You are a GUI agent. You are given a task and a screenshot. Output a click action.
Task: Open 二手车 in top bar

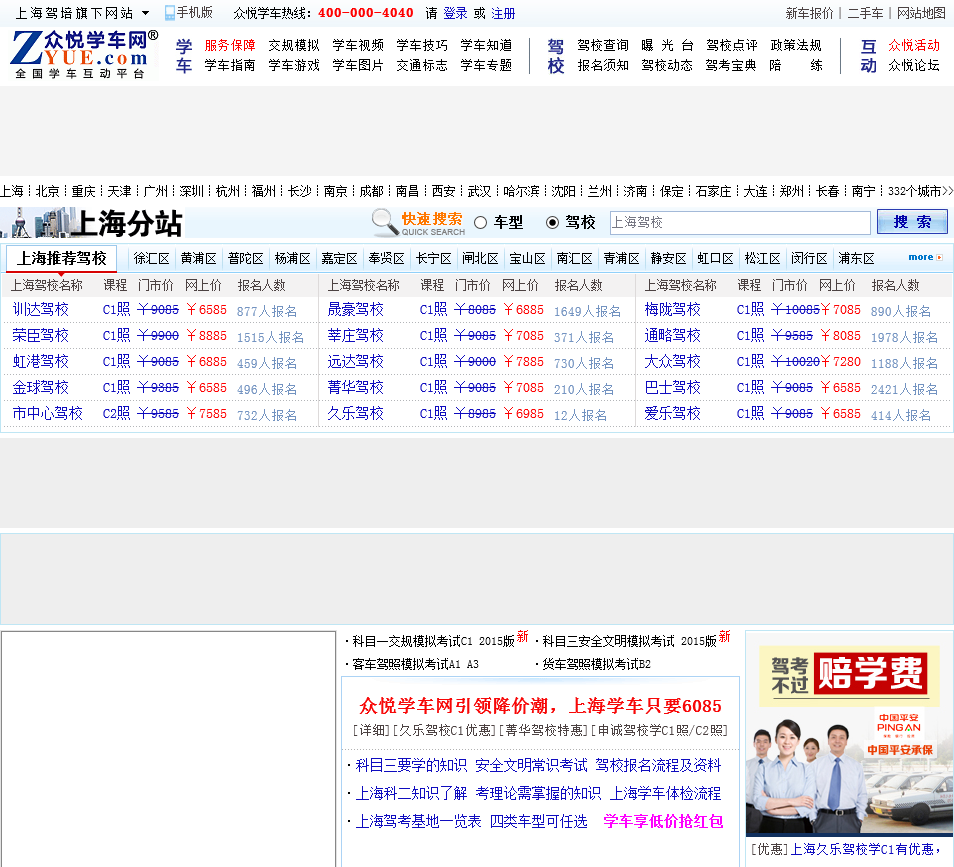click(865, 13)
